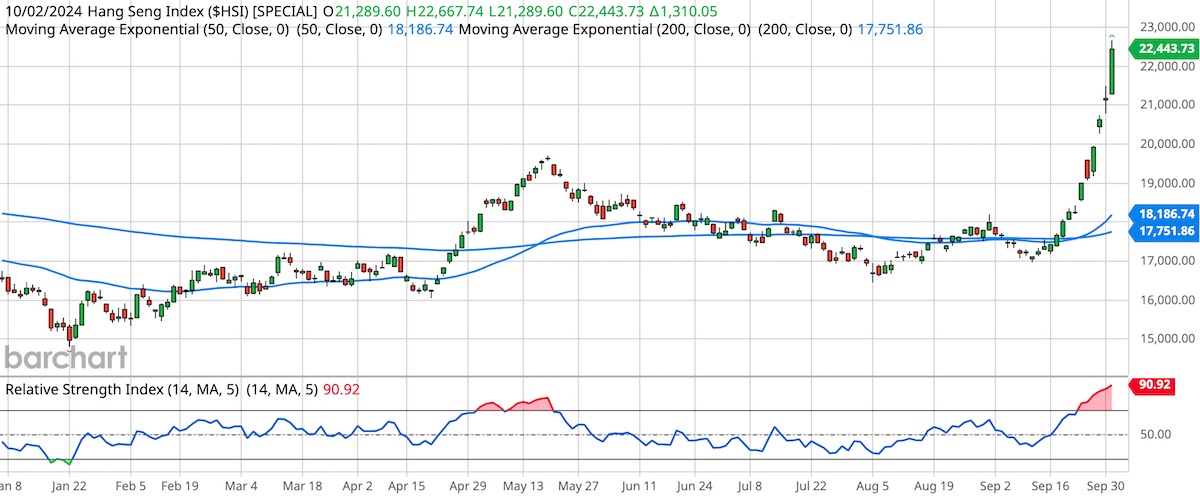Image resolution: width=1200 pixels, height=499 pixels.
Task: Click the small green marker above latest candle
Action: (x=1113, y=37)
